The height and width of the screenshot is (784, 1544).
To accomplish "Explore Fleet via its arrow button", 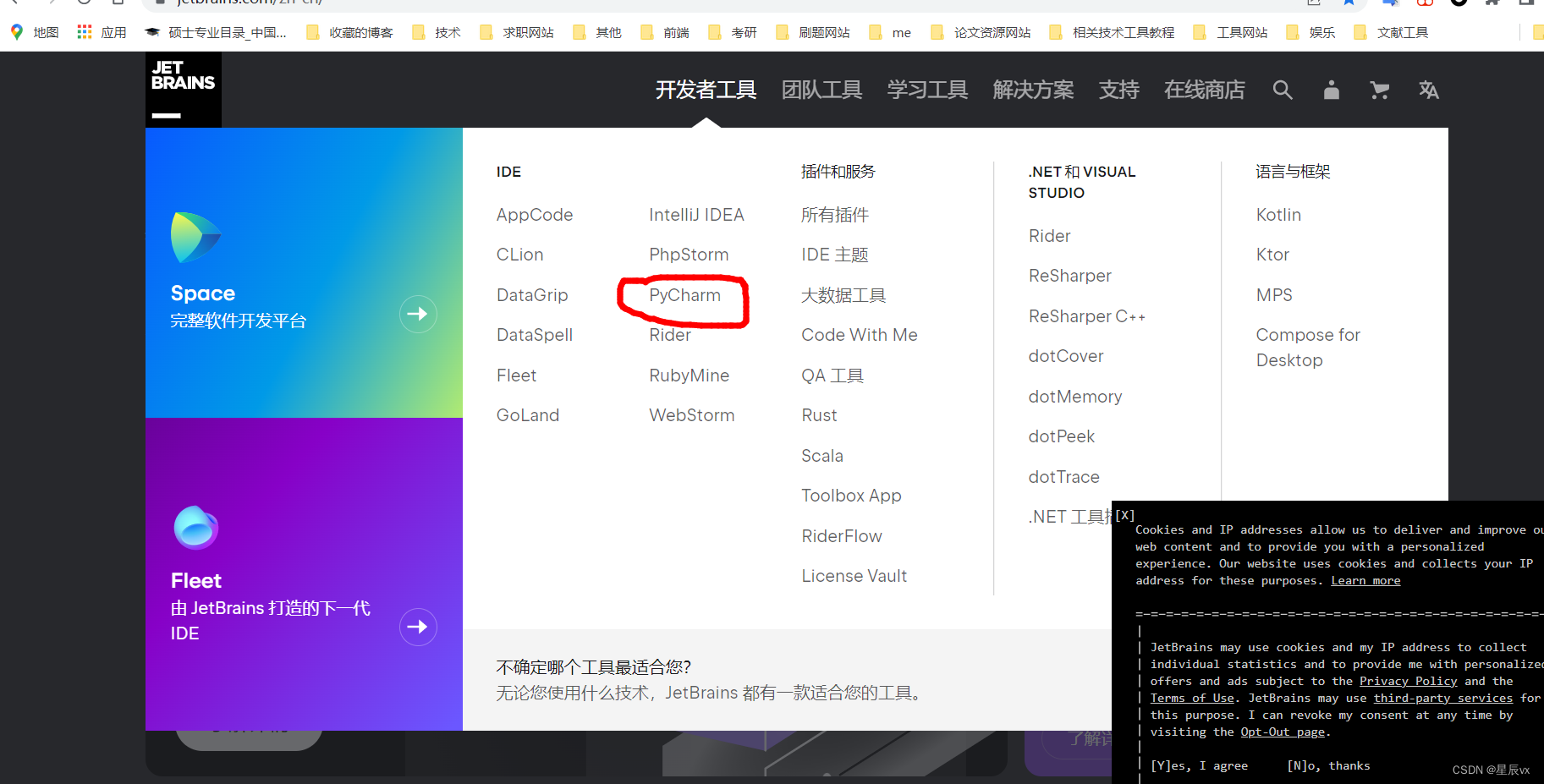I will pyautogui.click(x=418, y=627).
